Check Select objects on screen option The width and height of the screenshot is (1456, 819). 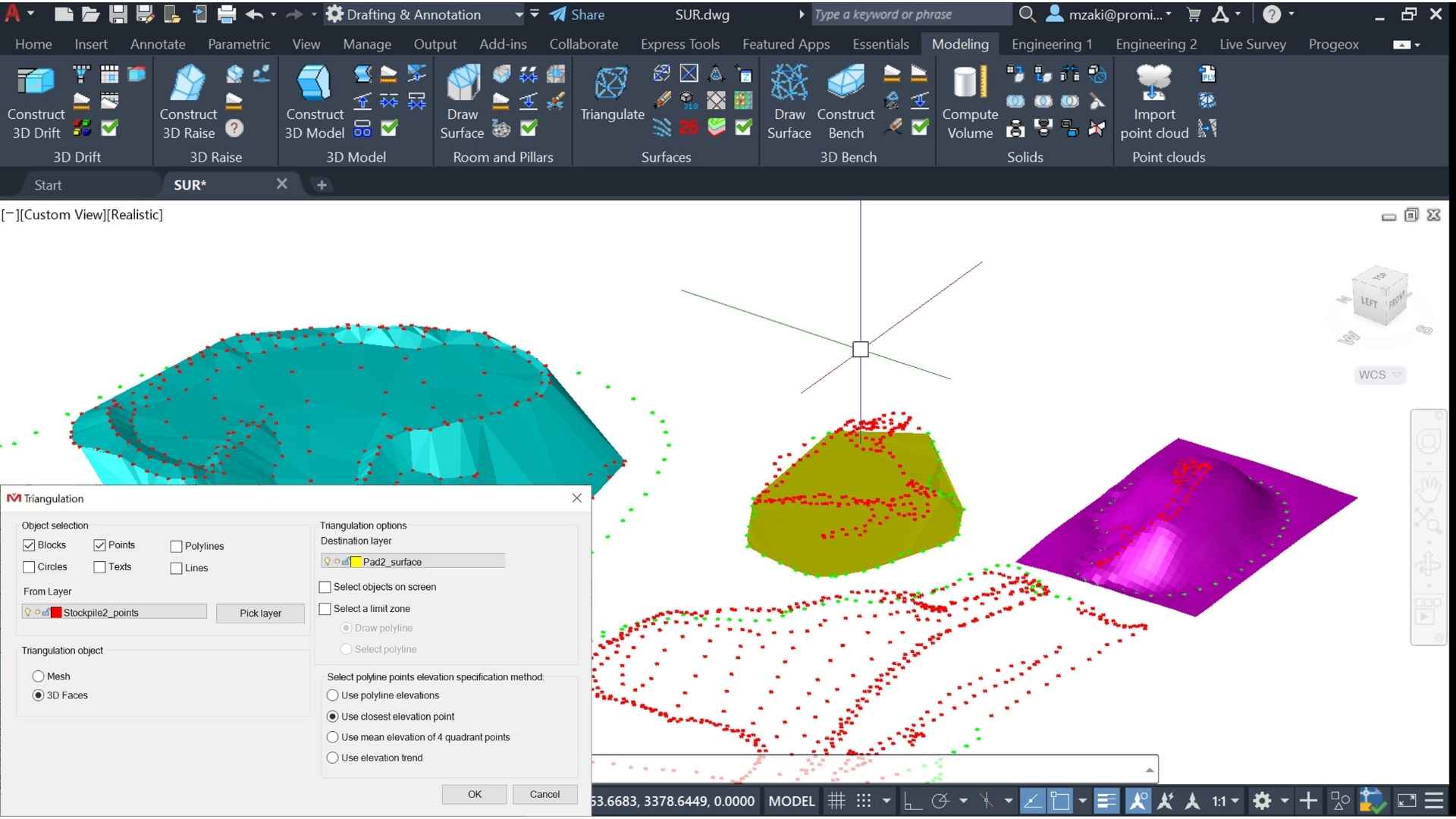[325, 587]
